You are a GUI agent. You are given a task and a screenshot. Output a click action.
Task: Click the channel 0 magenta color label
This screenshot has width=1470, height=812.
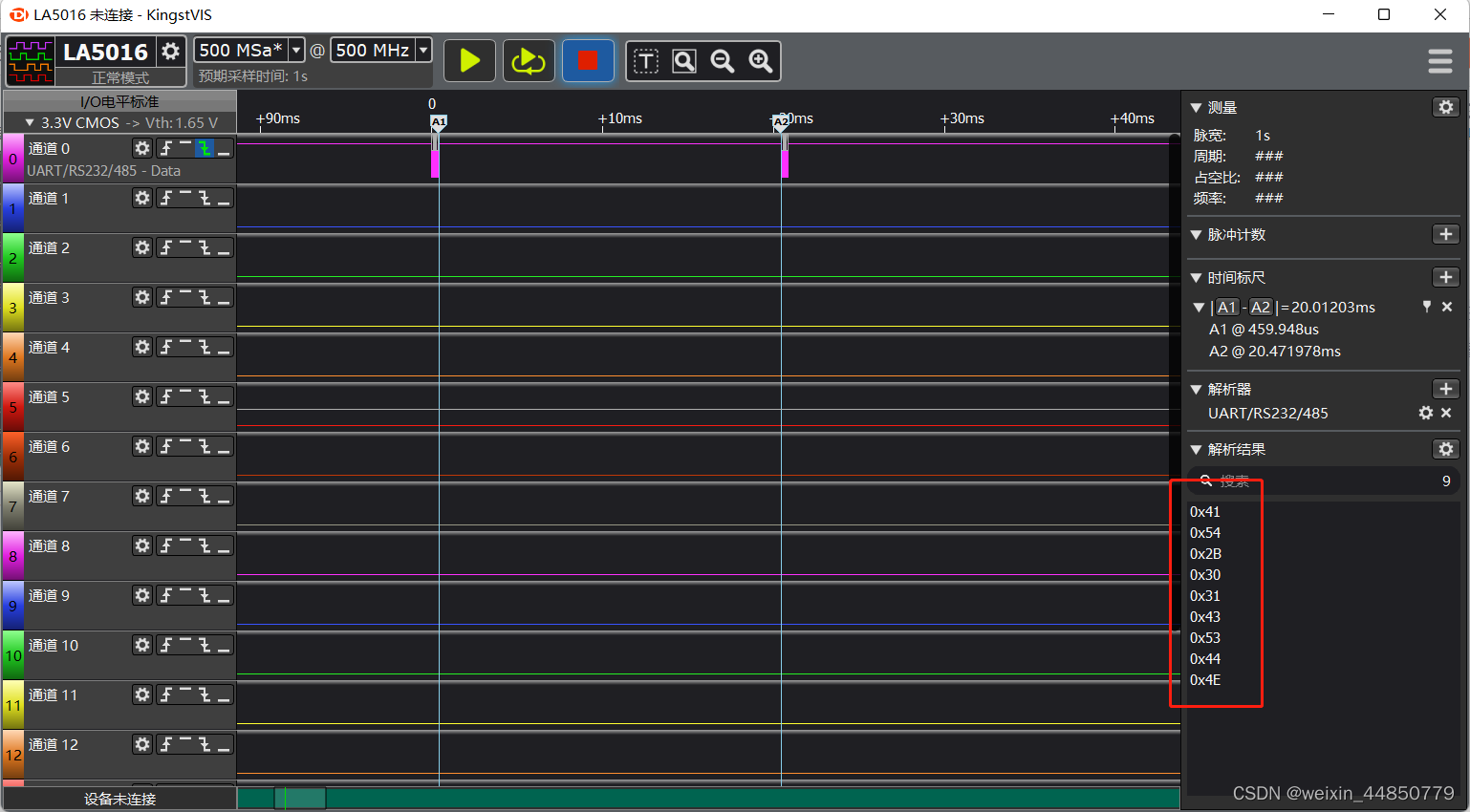tap(13, 159)
